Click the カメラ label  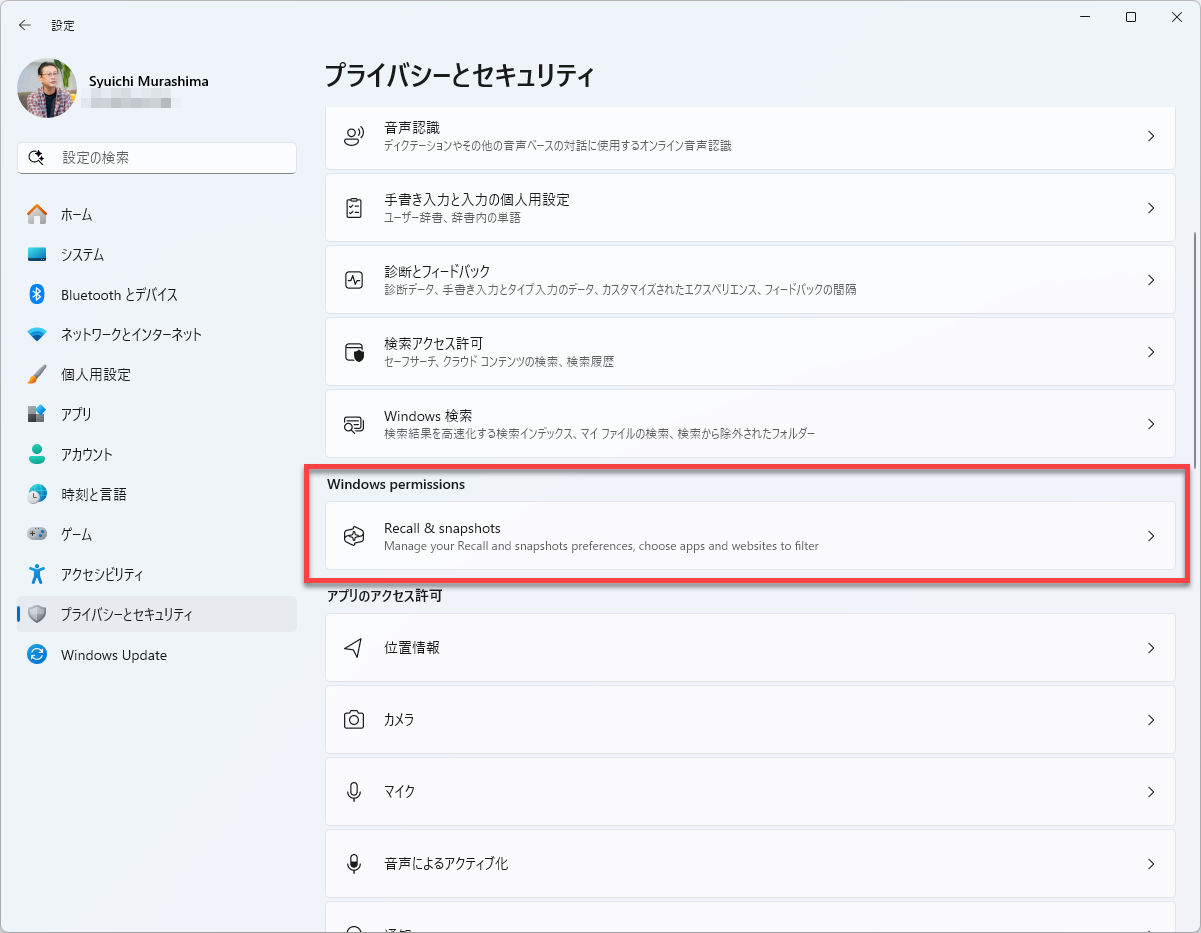399,720
